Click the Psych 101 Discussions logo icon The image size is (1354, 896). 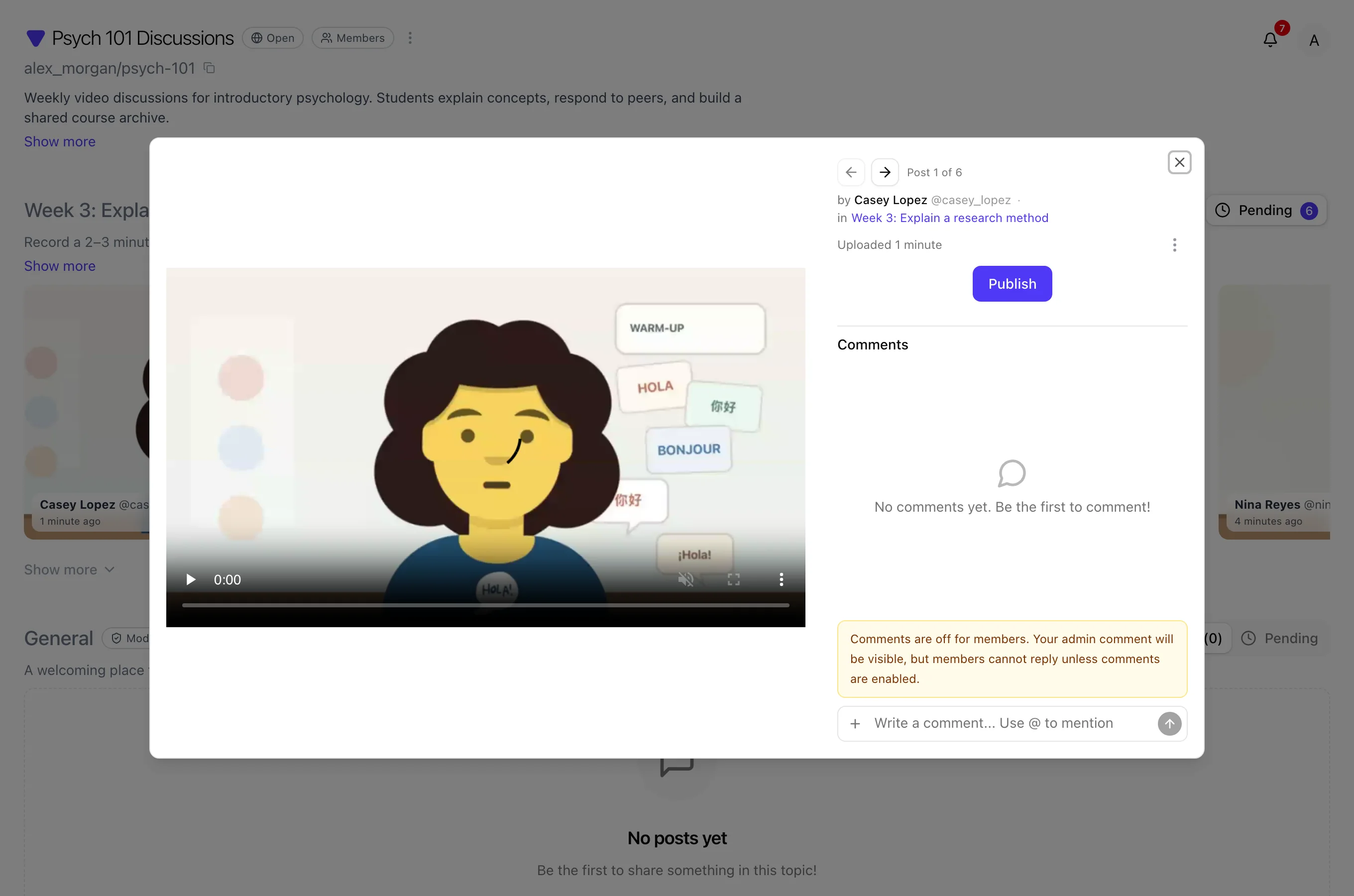pyautogui.click(x=35, y=38)
